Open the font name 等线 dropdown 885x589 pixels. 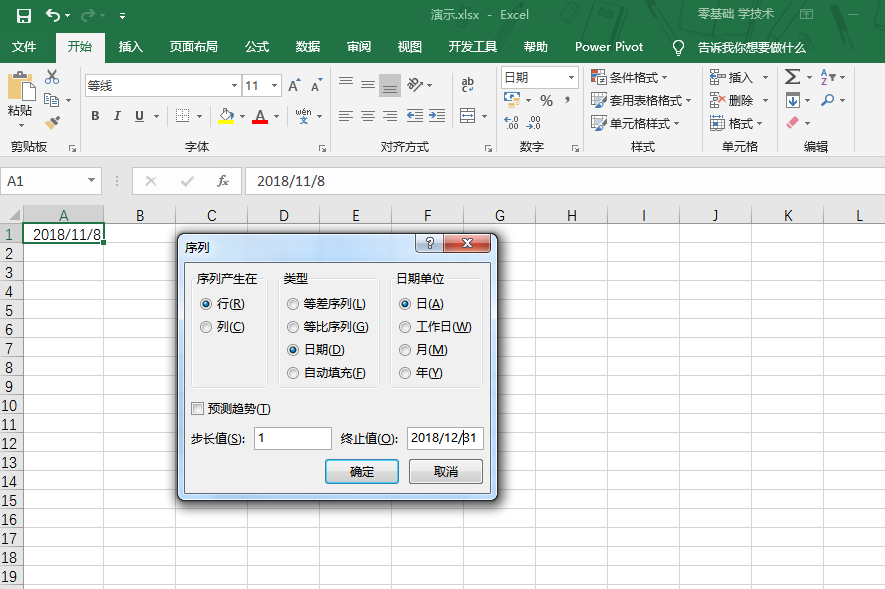point(234,86)
